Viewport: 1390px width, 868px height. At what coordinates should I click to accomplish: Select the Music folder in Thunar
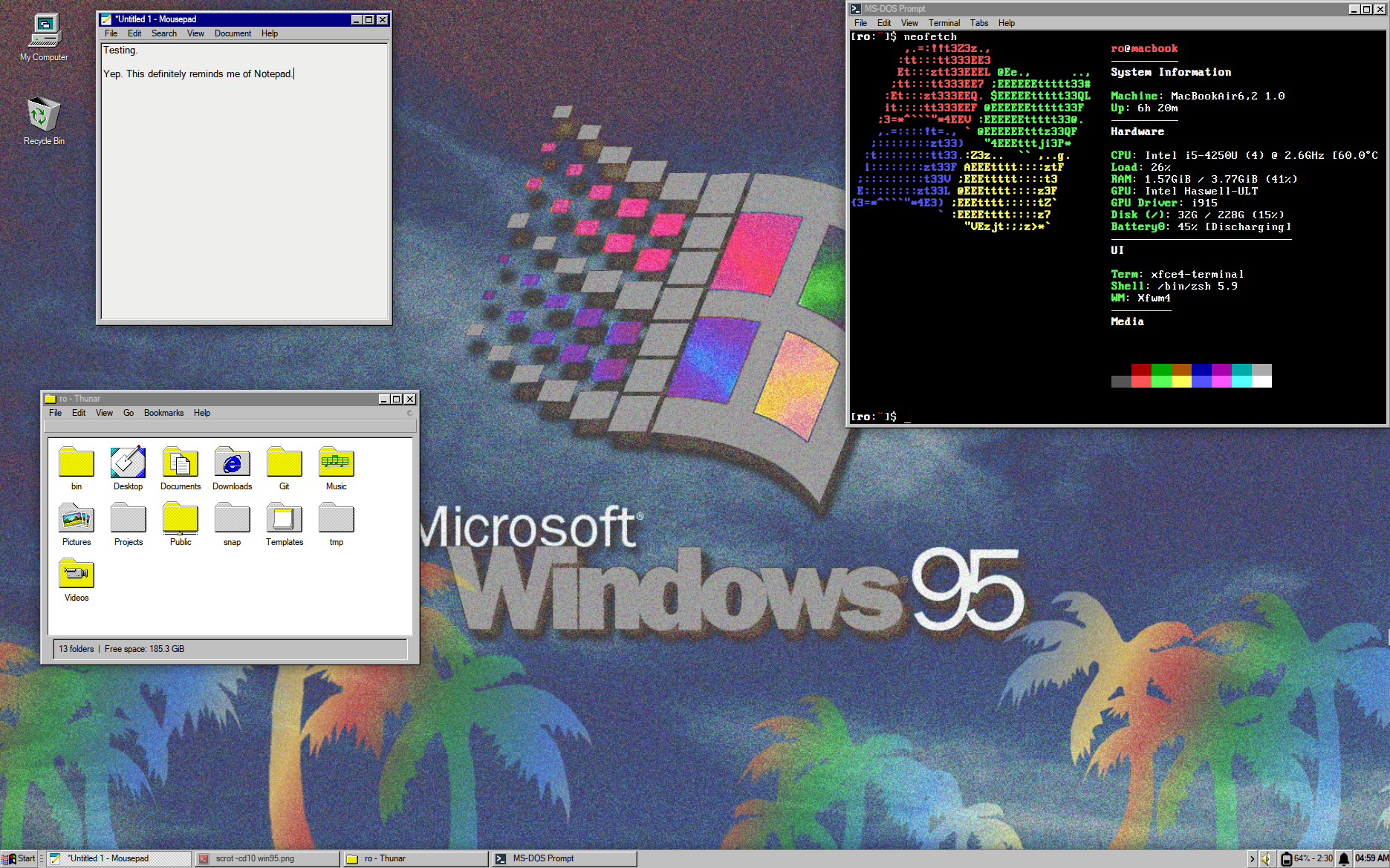337,469
